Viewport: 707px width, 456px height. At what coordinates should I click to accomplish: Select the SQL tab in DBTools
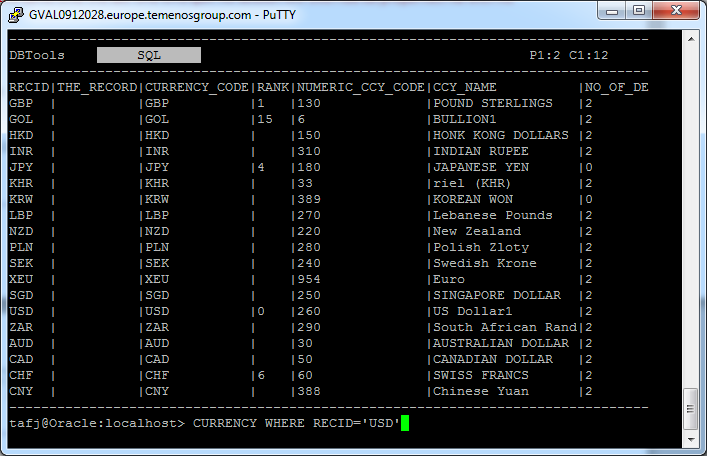149,55
